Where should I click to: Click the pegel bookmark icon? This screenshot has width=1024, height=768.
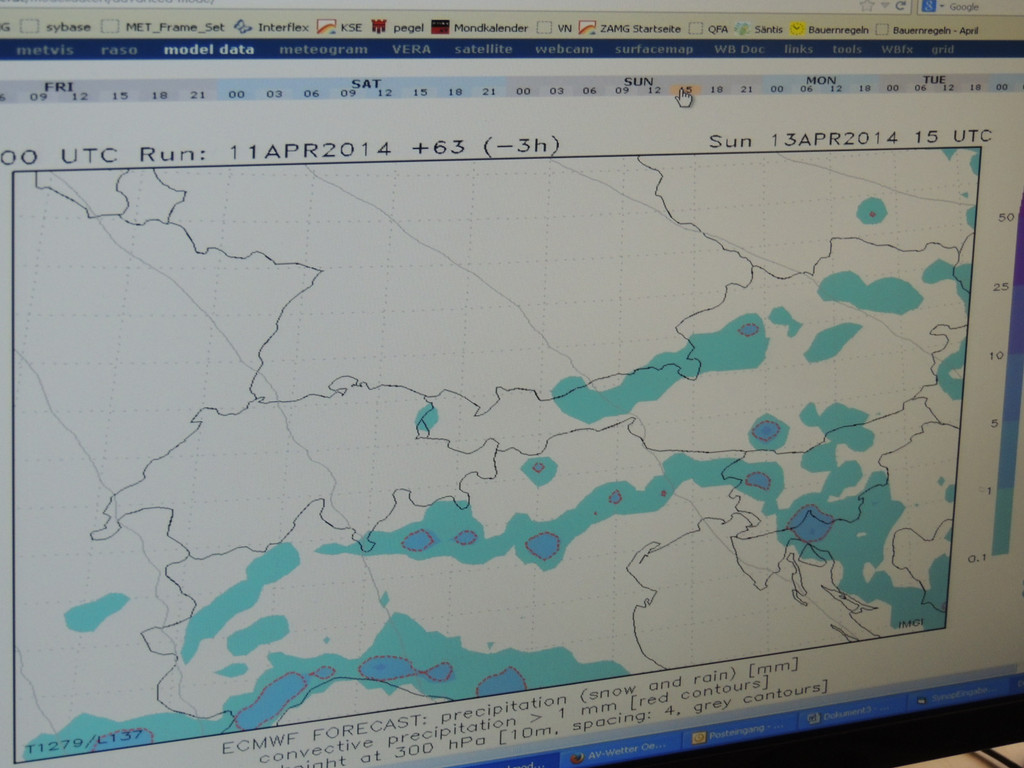(x=379, y=27)
